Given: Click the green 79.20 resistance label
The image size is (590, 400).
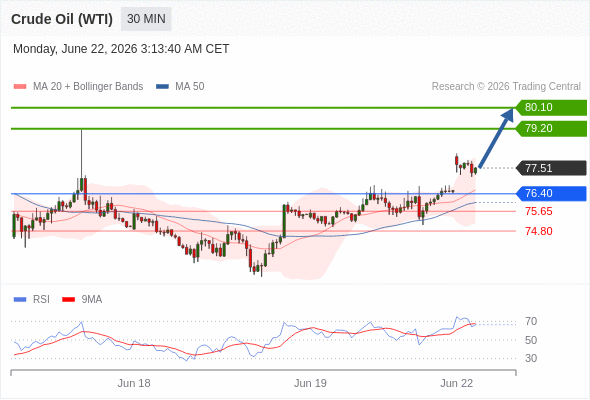Looking at the screenshot, I should click(x=551, y=128).
